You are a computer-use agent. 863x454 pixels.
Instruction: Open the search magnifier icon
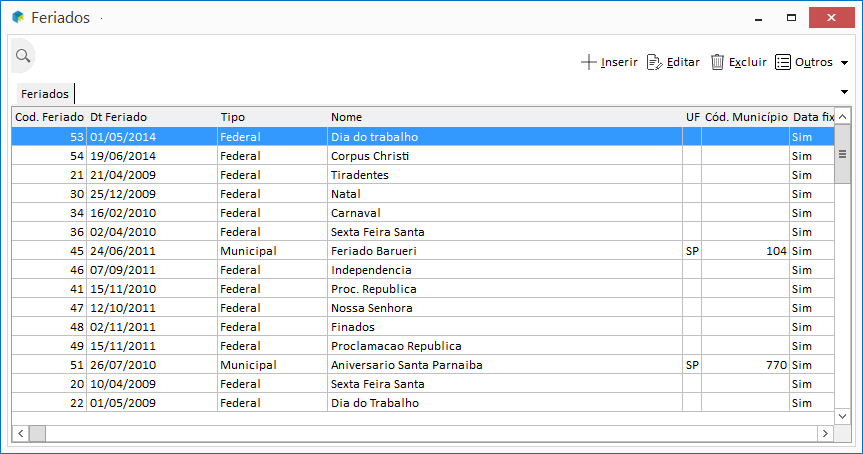pyautogui.click(x=23, y=56)
